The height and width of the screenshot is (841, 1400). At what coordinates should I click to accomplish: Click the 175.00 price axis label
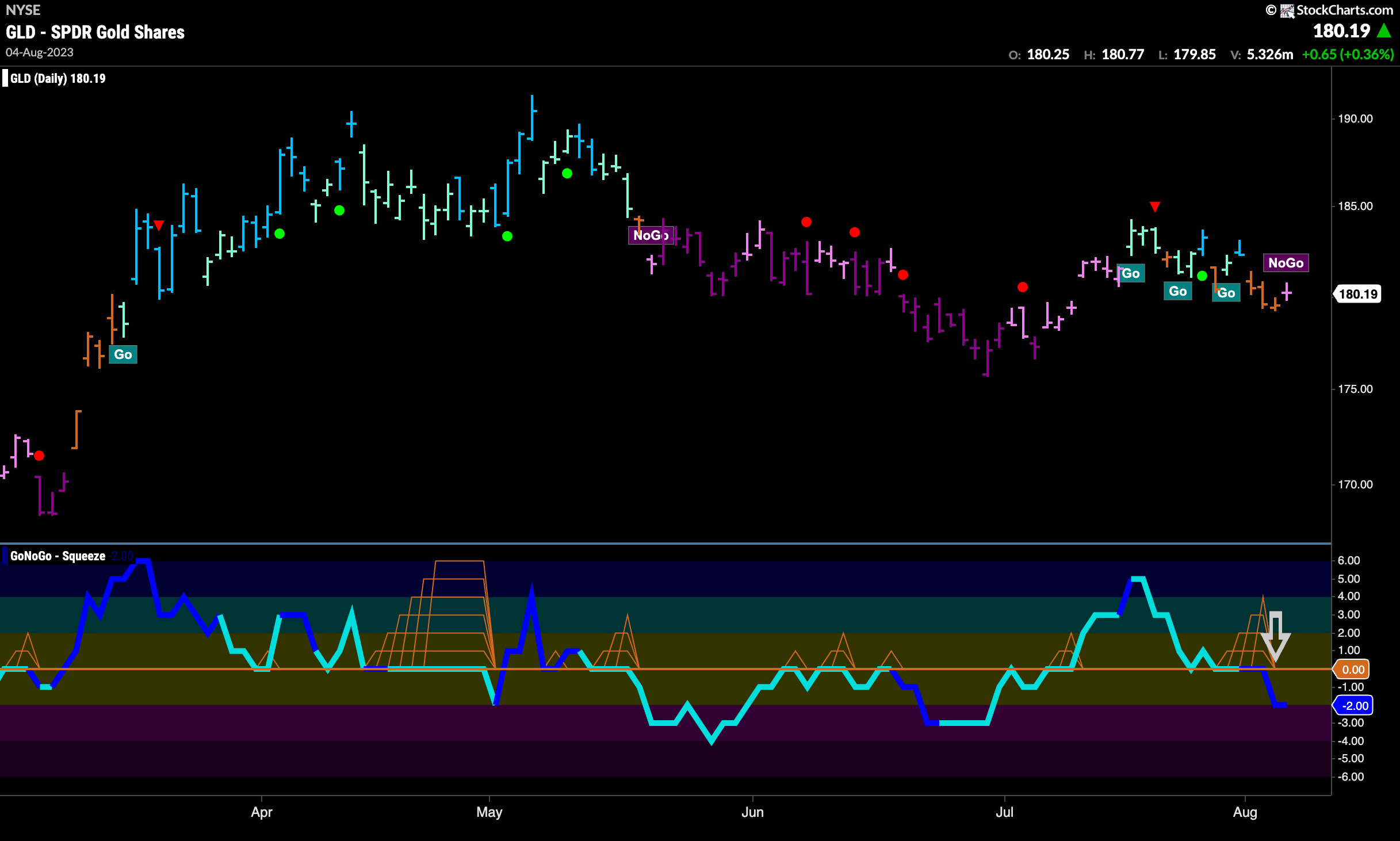1355,389
